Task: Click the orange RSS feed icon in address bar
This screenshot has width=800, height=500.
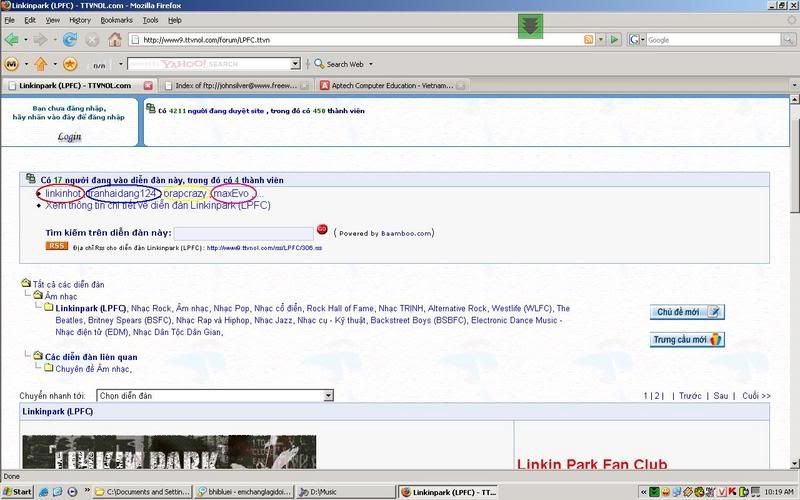Action: 588,39
